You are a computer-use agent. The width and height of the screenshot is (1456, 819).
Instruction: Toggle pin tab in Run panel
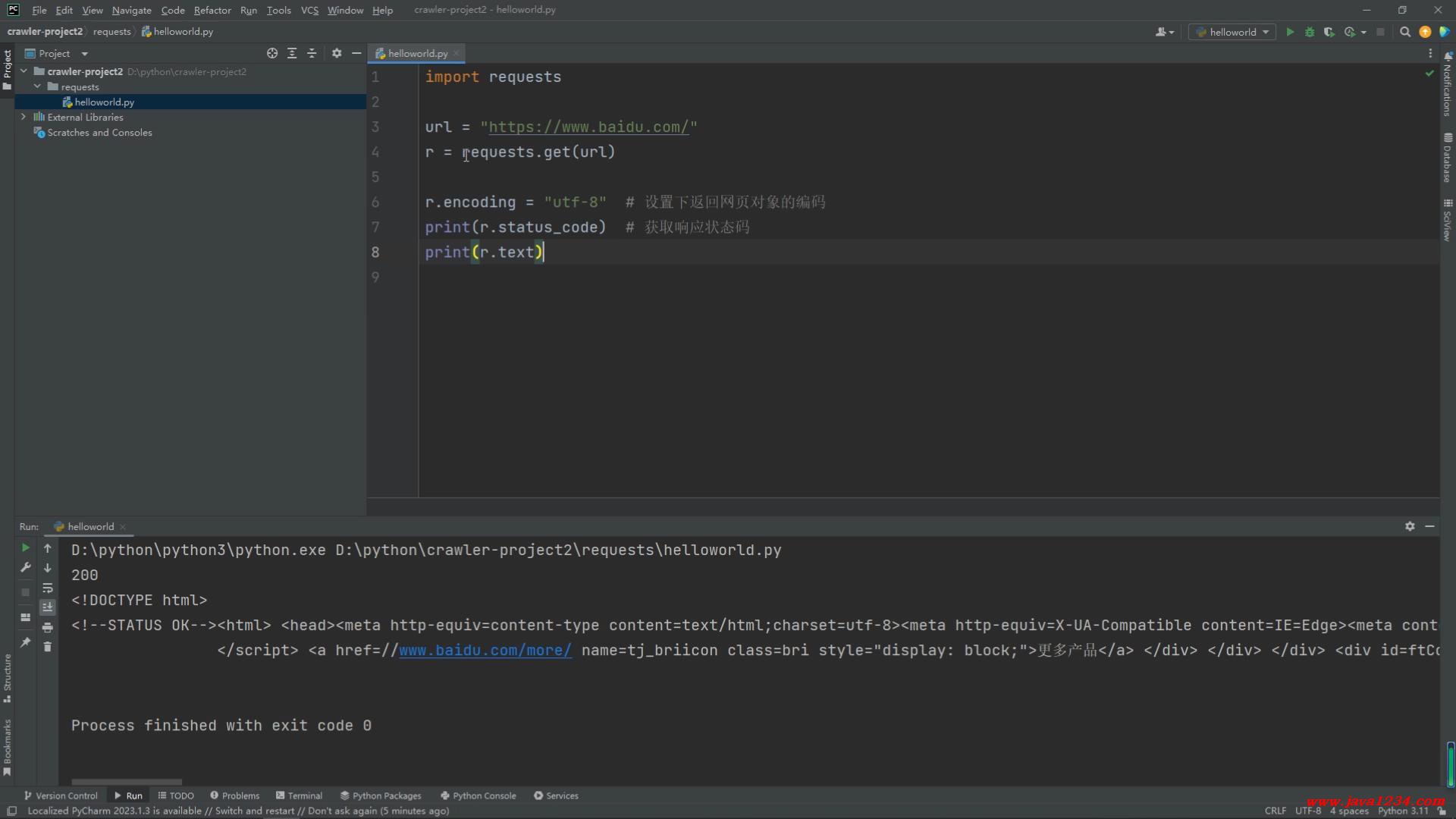(x=25, y=642)
